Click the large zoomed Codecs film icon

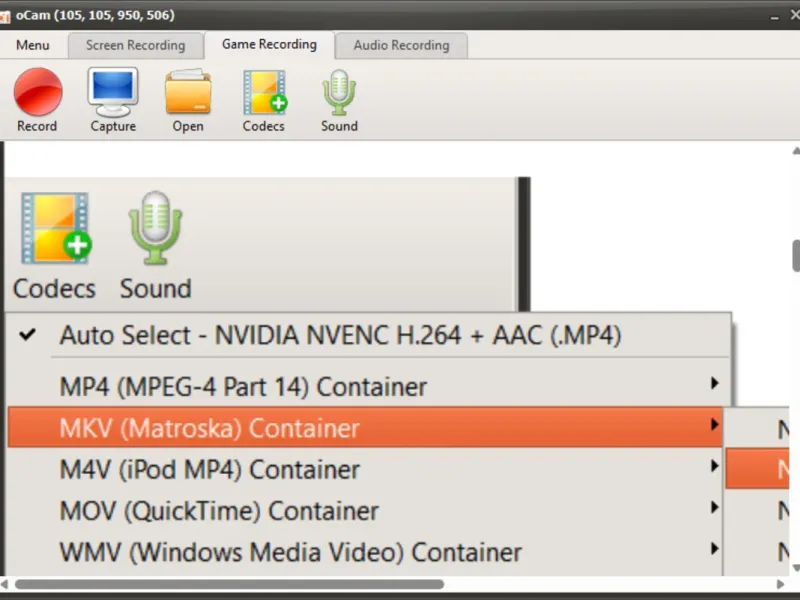(x=56, y=228)
